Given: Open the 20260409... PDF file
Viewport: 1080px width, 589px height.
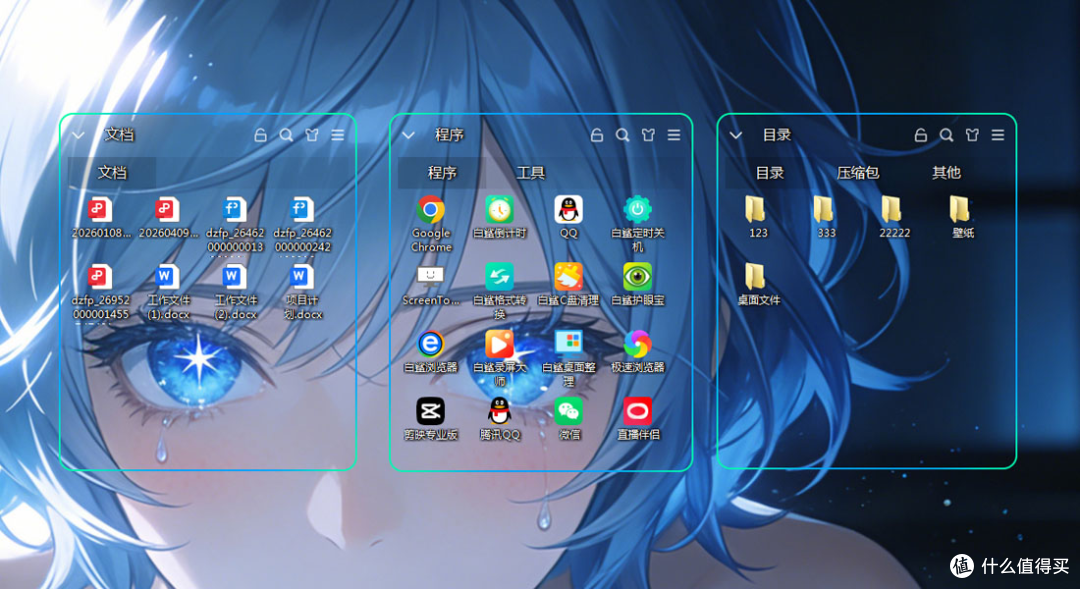Looking at the screenshot, I should 167,210.
